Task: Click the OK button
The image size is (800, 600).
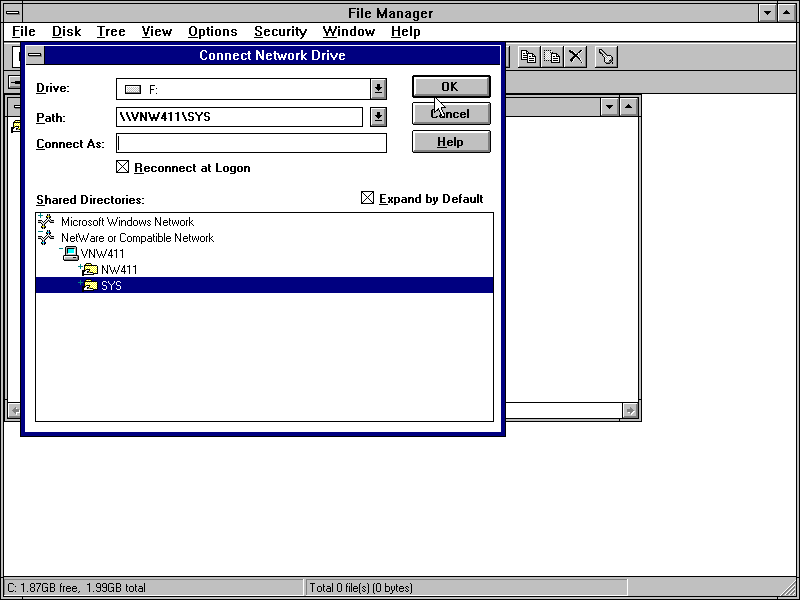Action: [x=451, y=87]
